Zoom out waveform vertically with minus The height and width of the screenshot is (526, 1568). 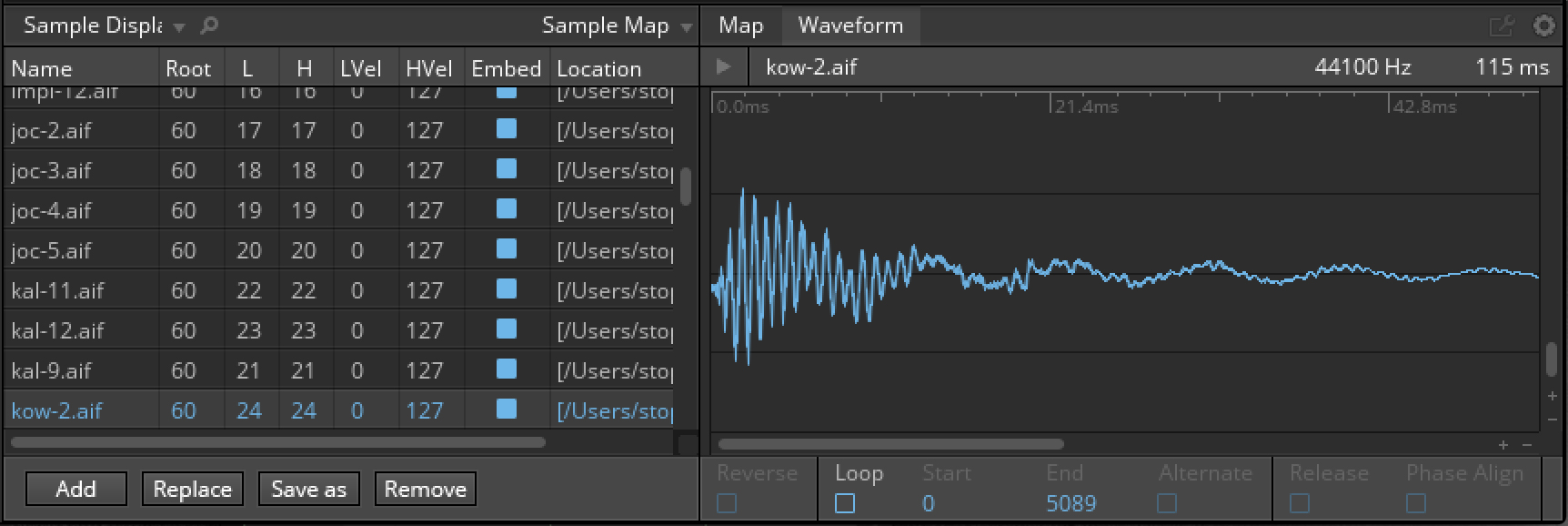[x=1553, y=420]
